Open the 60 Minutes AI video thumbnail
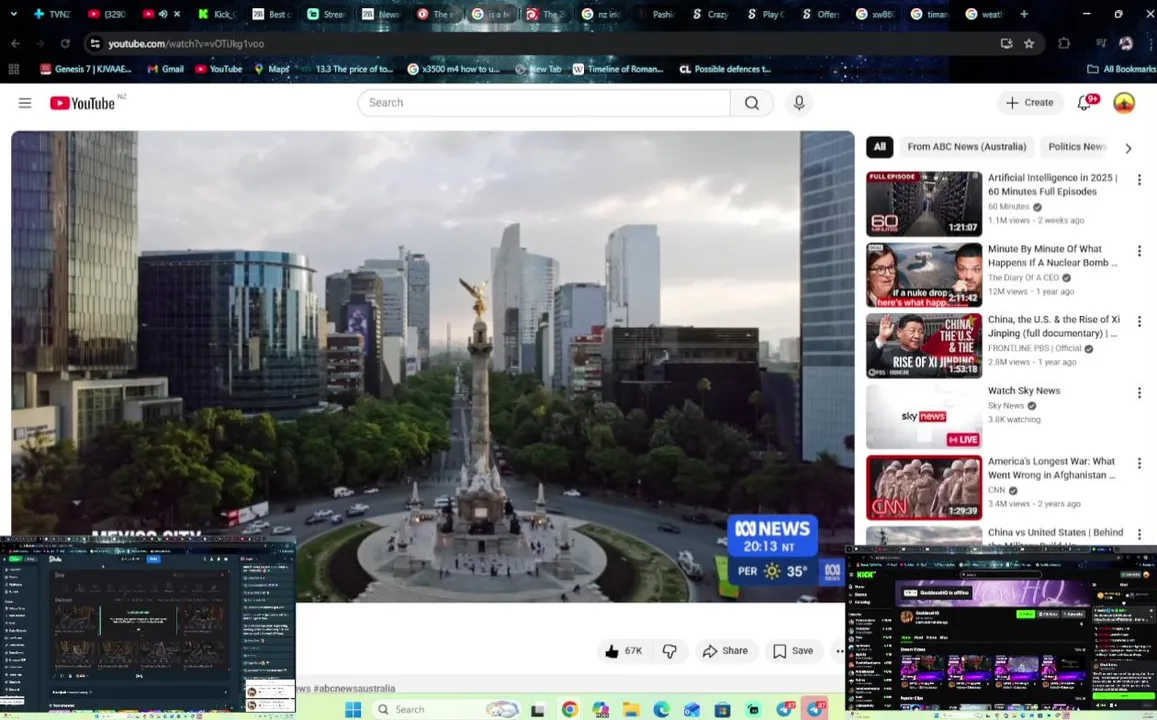The height and width of the screenshot is (720, 1157). pyautogui.click(x=924, y=204)
